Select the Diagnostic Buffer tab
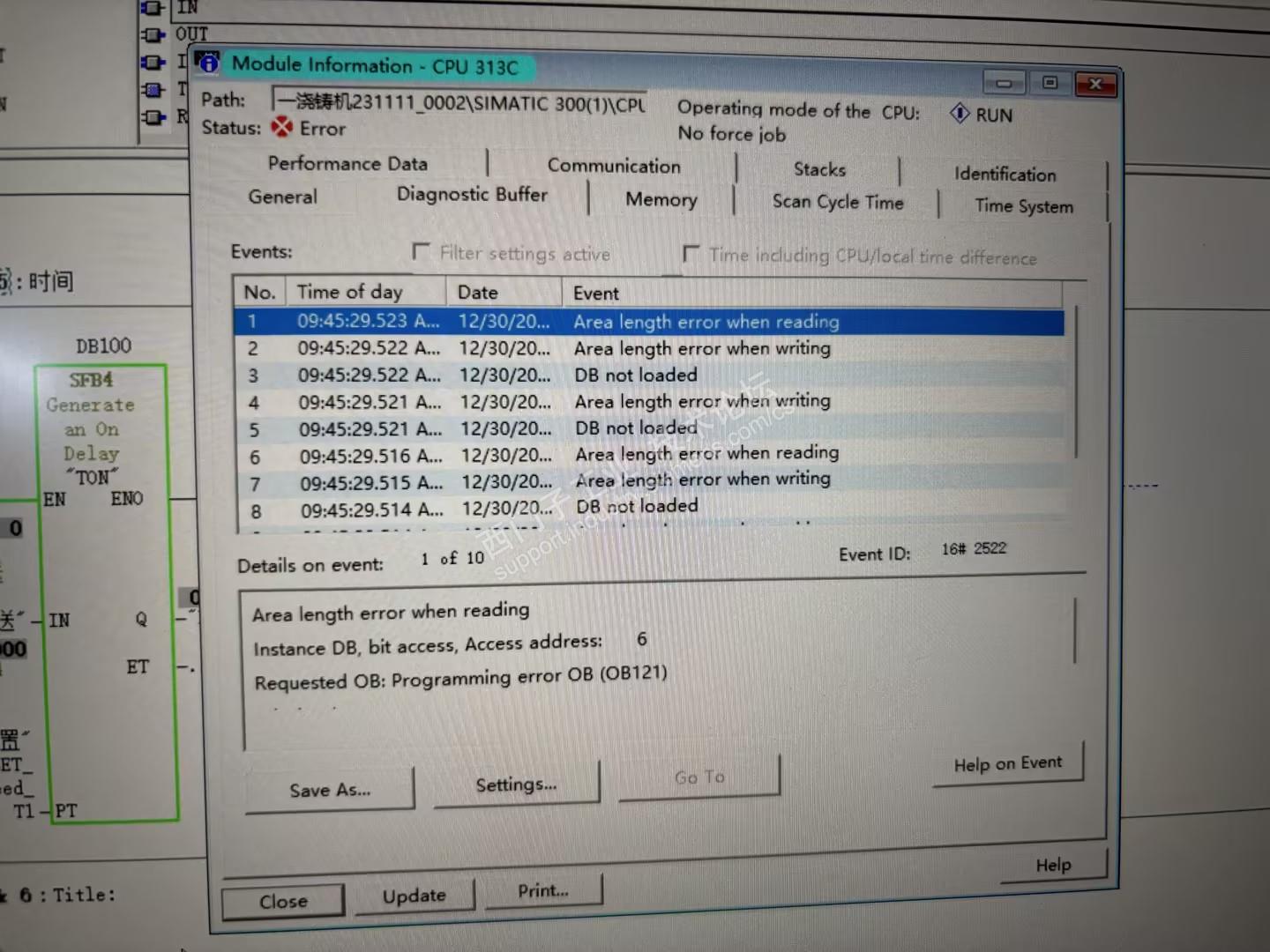Viewport: 1270px width, 952px height. pos(472,195)
